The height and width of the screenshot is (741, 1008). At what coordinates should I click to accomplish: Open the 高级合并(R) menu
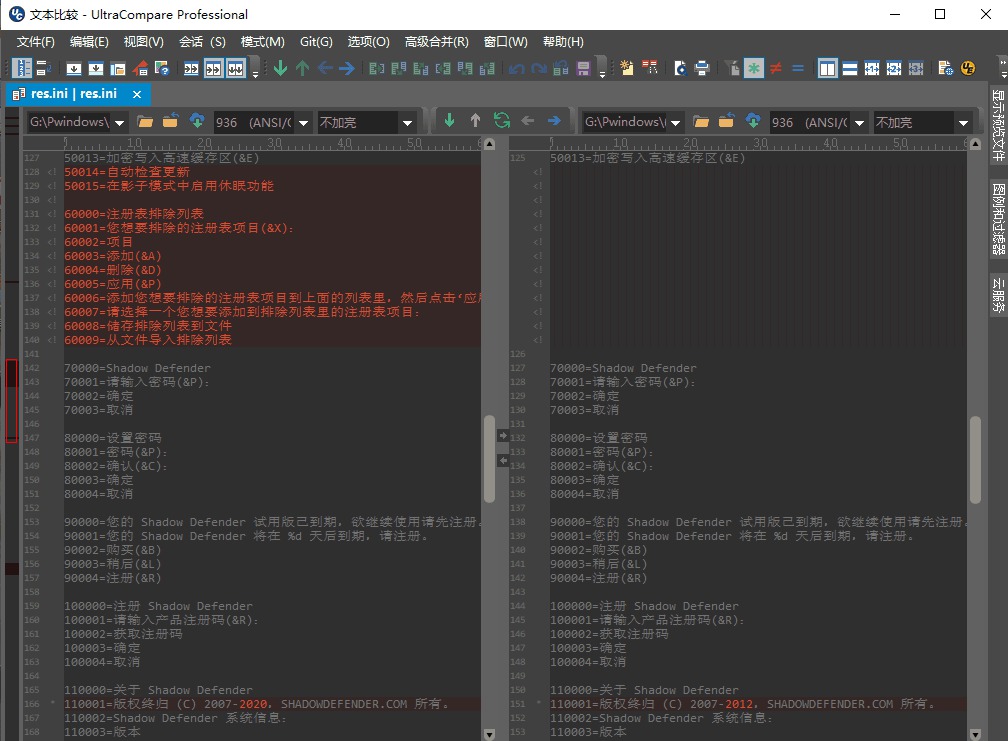pos(436,42)
